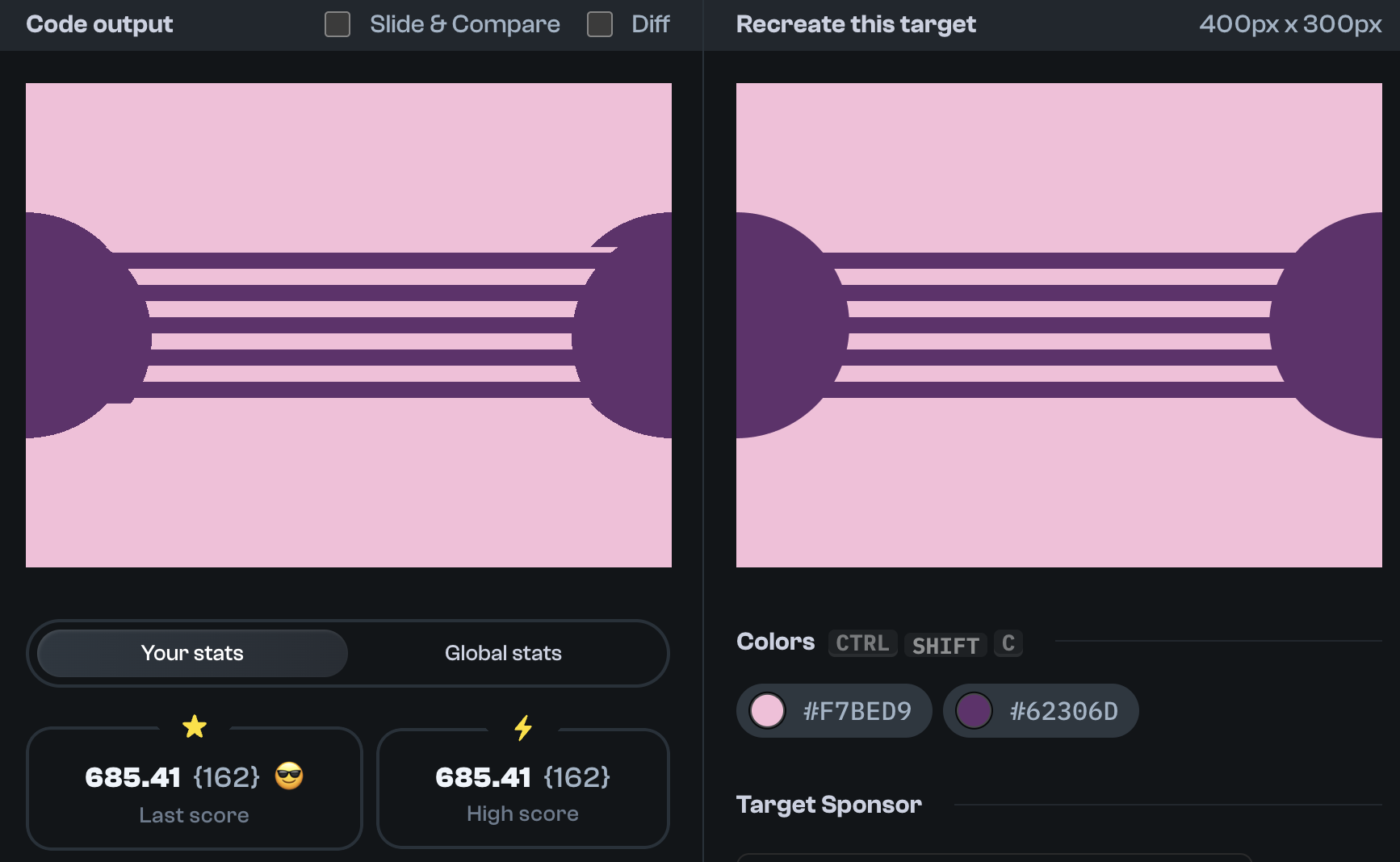
Task: Click the Code output heading
Action: 99,24
